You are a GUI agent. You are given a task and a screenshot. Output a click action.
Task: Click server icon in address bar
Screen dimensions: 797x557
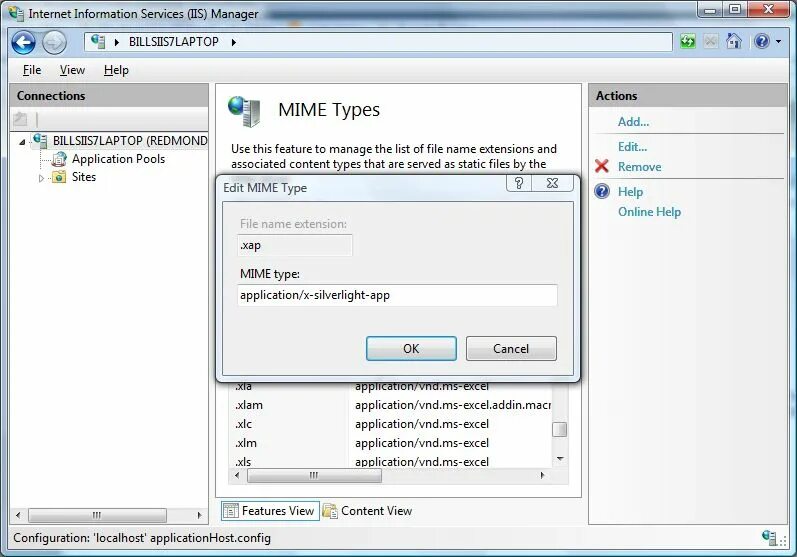click(x=98, y=42)
